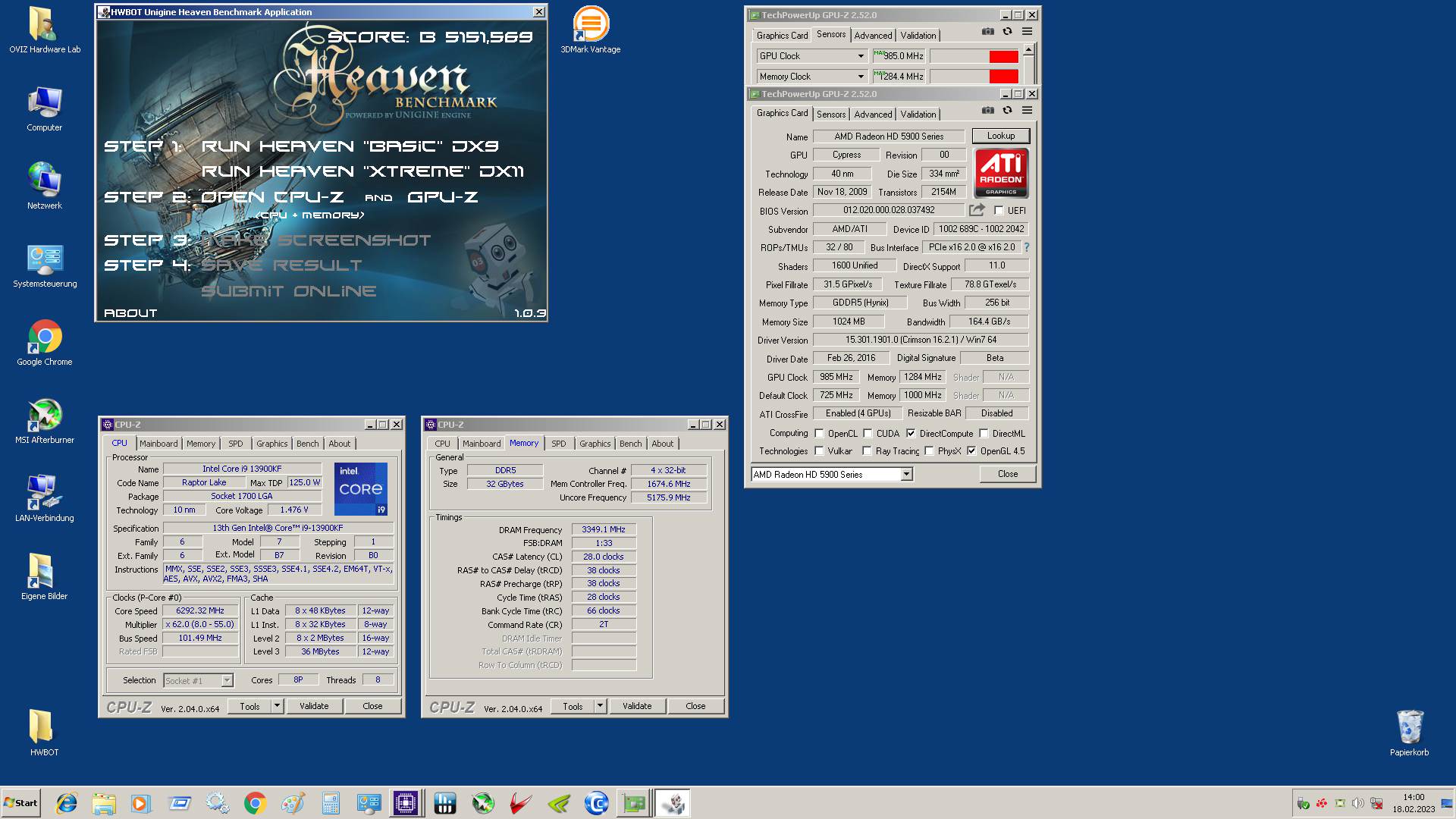Click the Bus Interface question mark in GPU-Z
This screenshot has height=819, width=1456.
pos(1026,247)
